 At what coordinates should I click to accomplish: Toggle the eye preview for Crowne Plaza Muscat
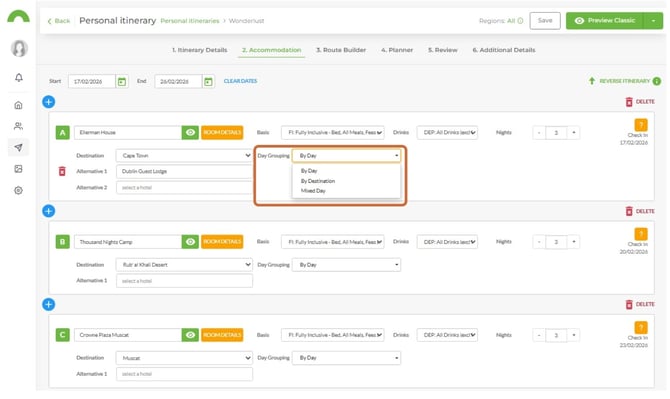190,335
